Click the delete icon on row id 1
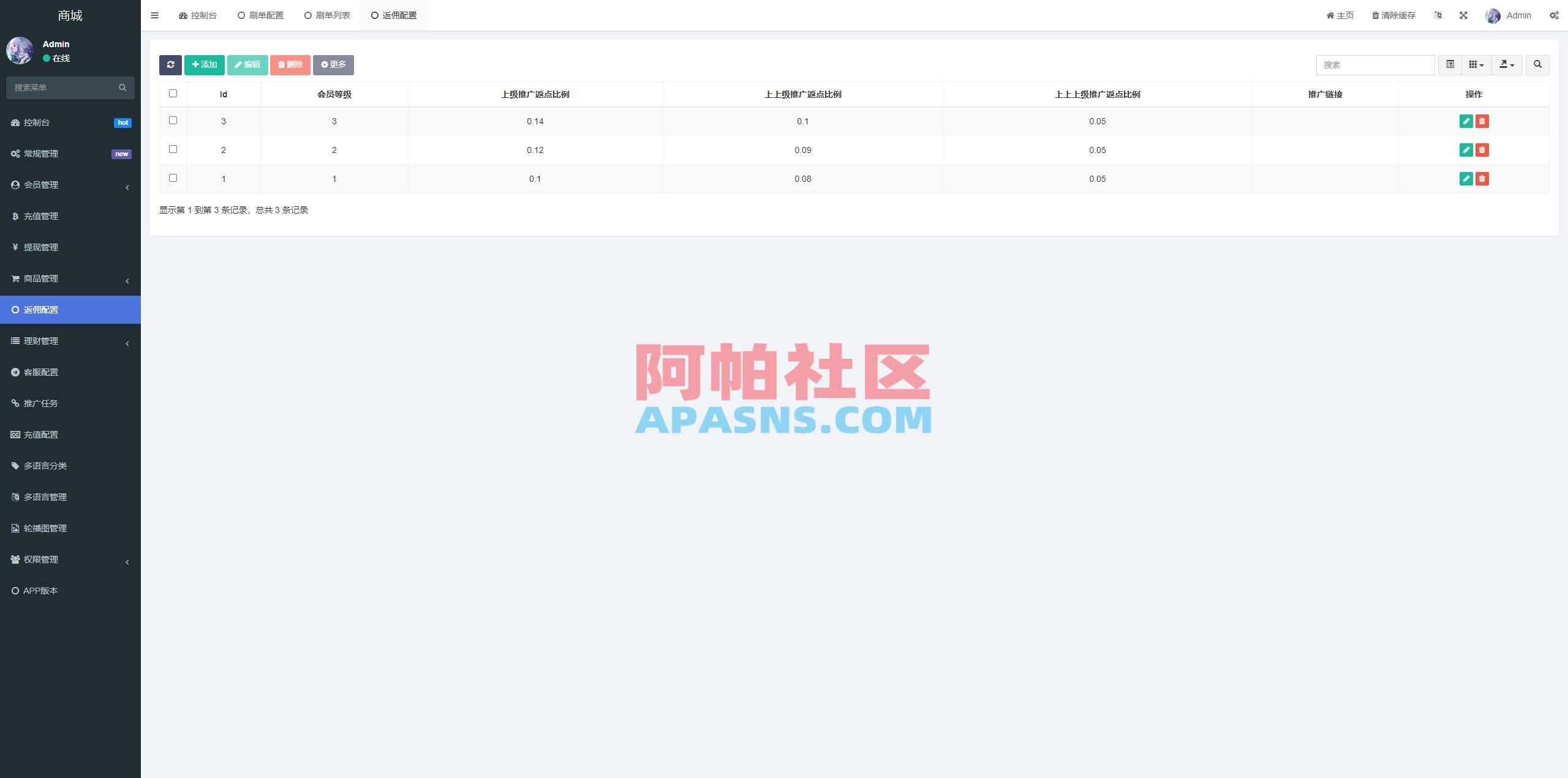 tap(1482, 178)
